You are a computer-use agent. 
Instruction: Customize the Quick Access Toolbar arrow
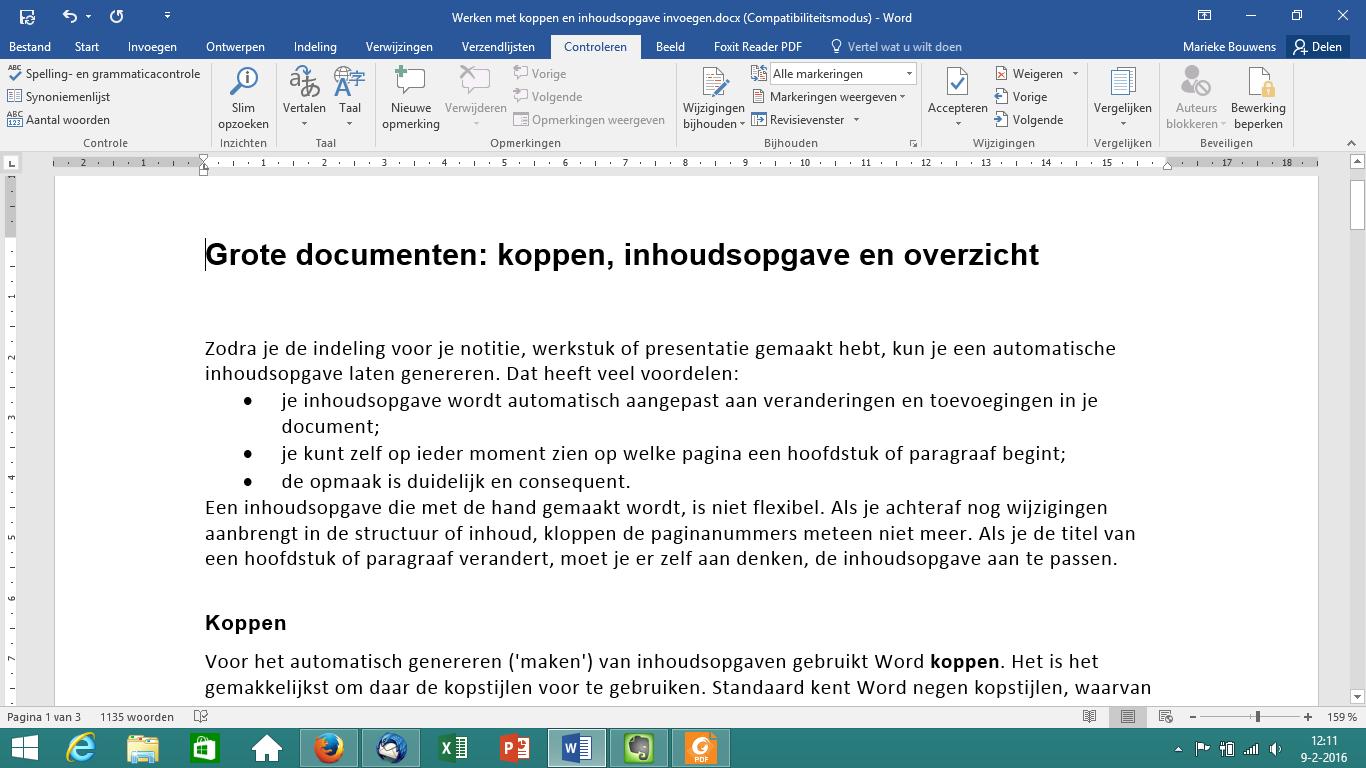click(167, 16)
